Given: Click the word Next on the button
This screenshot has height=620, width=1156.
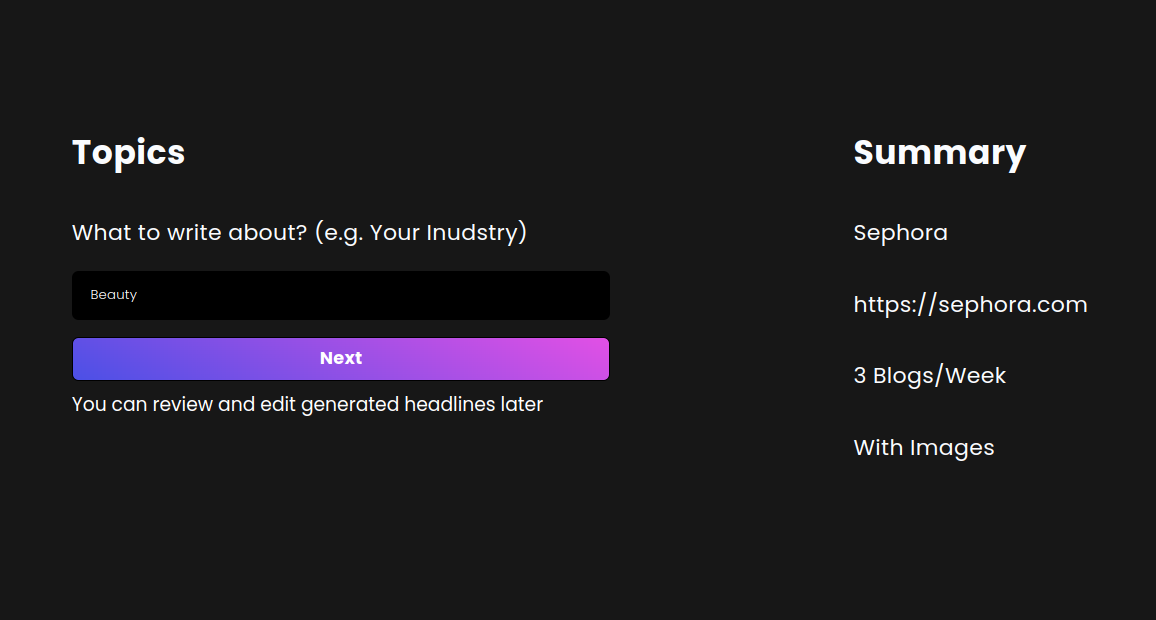Looking at the screenshot, I should (x=341, y=358).
